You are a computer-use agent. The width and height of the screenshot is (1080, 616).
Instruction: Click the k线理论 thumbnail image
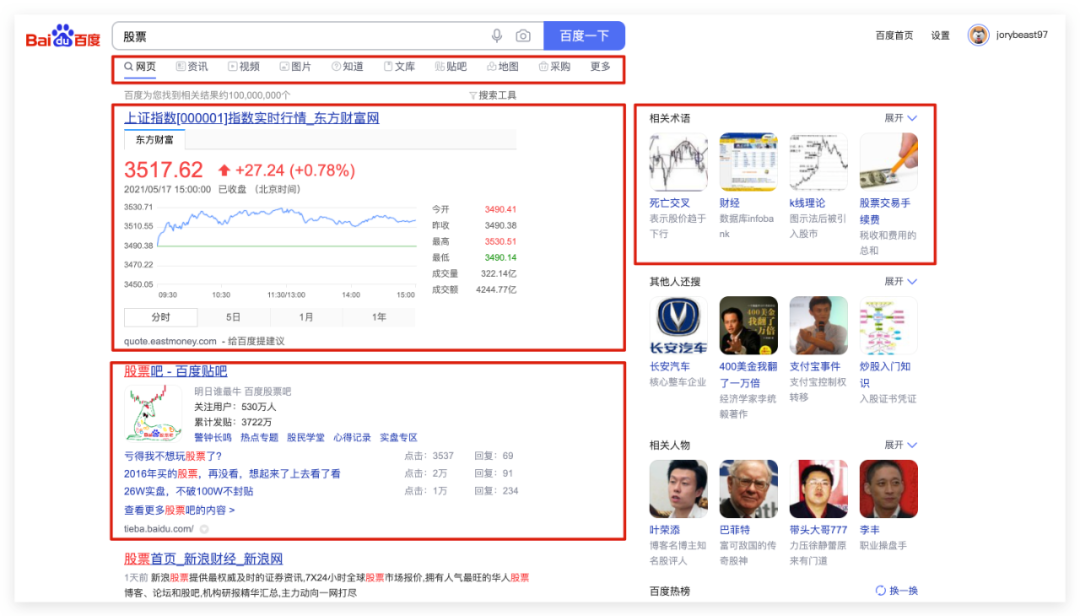(x=818, y=162)
